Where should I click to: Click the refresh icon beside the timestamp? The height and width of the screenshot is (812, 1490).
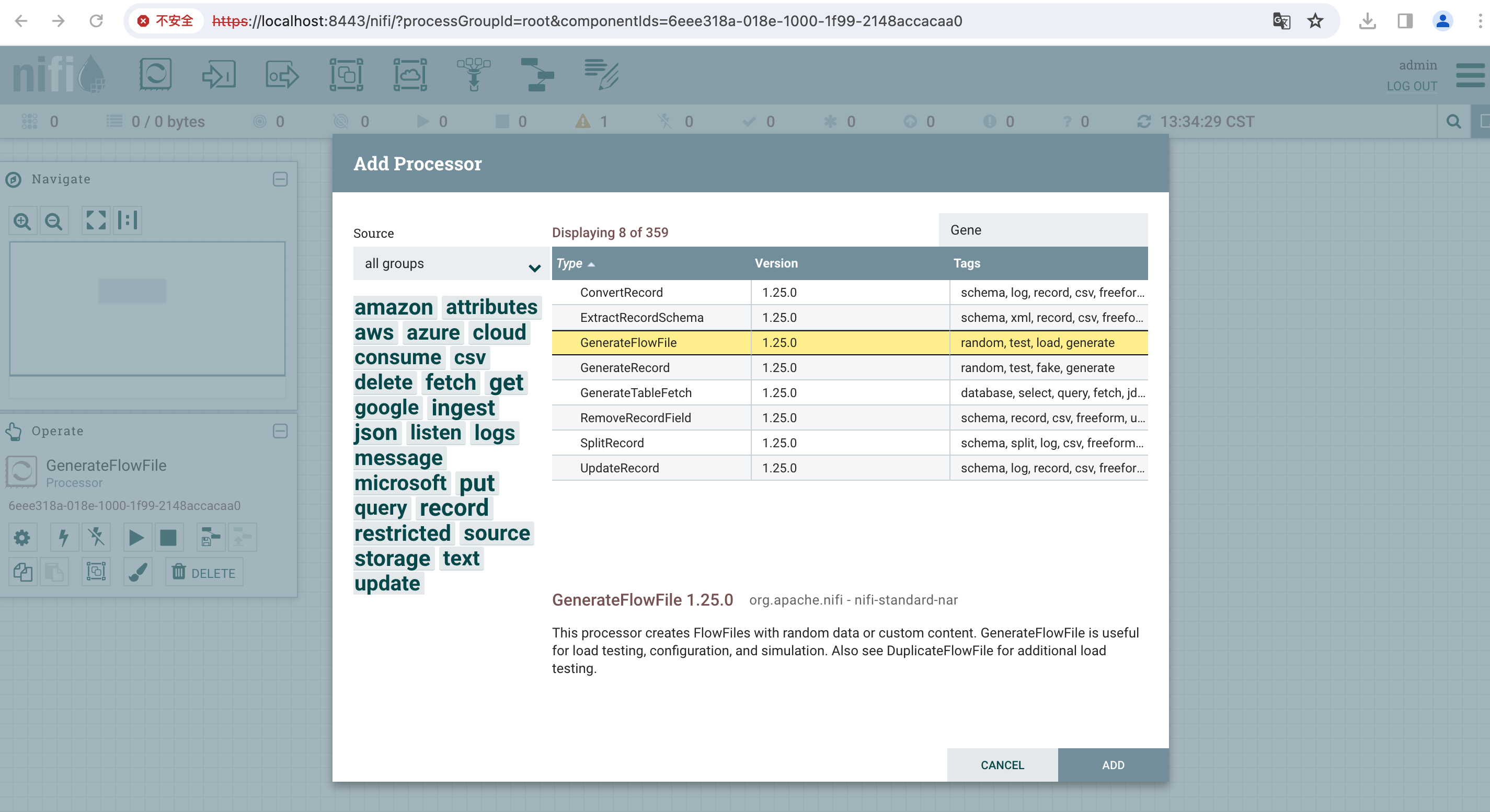(1143, 121)
